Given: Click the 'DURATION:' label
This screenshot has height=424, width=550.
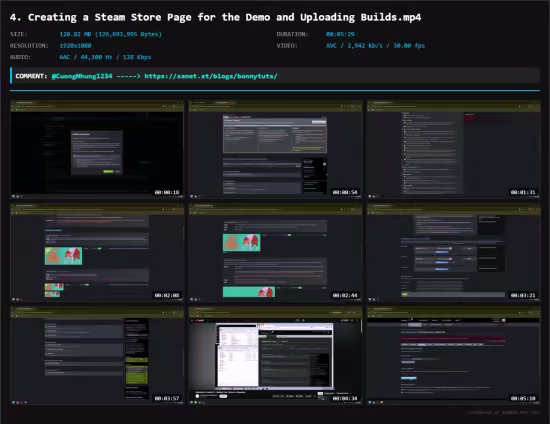Looking at the screenshot, I should tap(292, 34).
